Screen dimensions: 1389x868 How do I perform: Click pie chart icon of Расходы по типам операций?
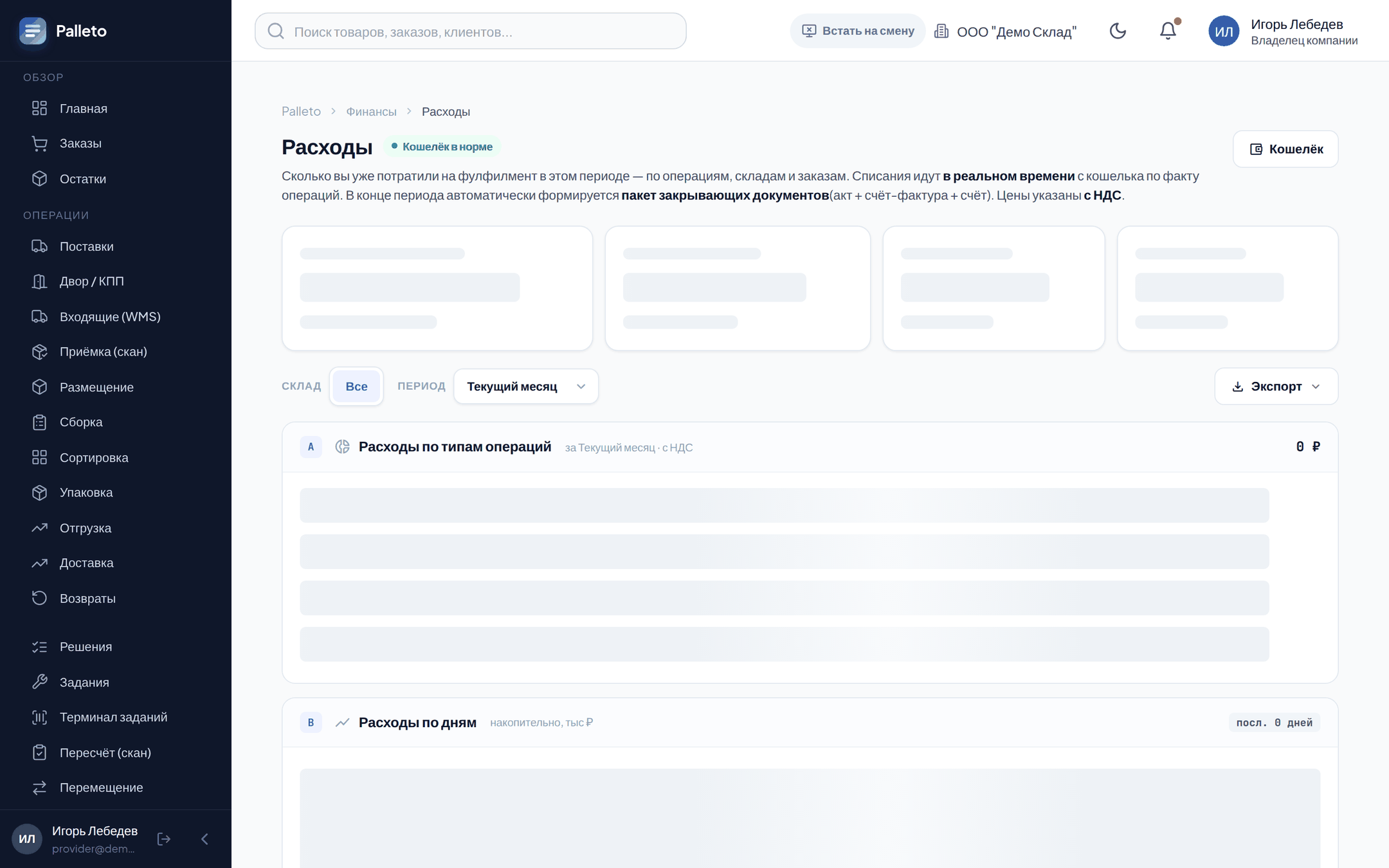click(343, 447)
